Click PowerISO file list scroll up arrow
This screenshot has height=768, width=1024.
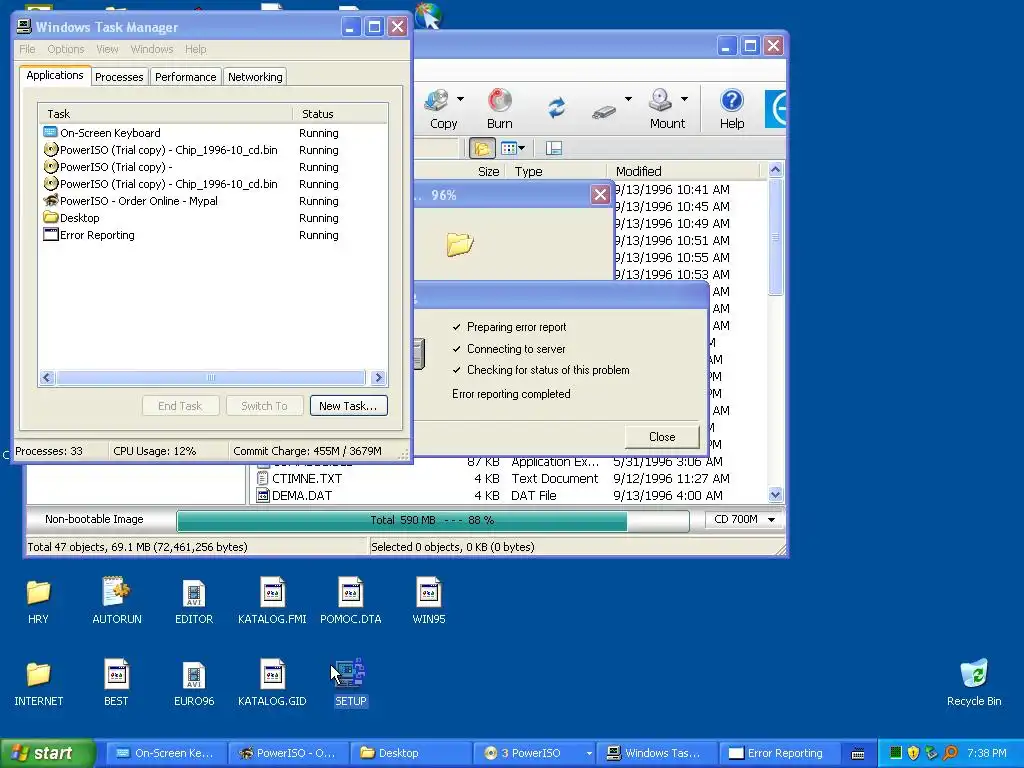[775, 170]
